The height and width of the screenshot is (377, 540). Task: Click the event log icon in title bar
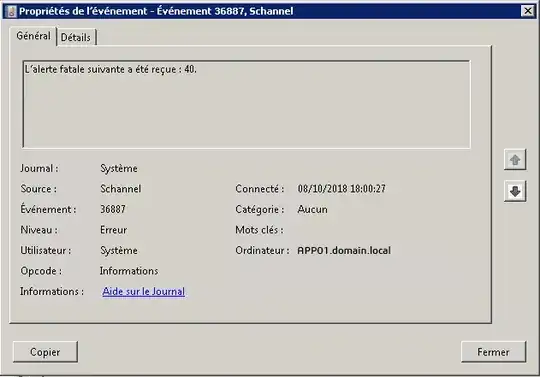[x=11, y=11]
